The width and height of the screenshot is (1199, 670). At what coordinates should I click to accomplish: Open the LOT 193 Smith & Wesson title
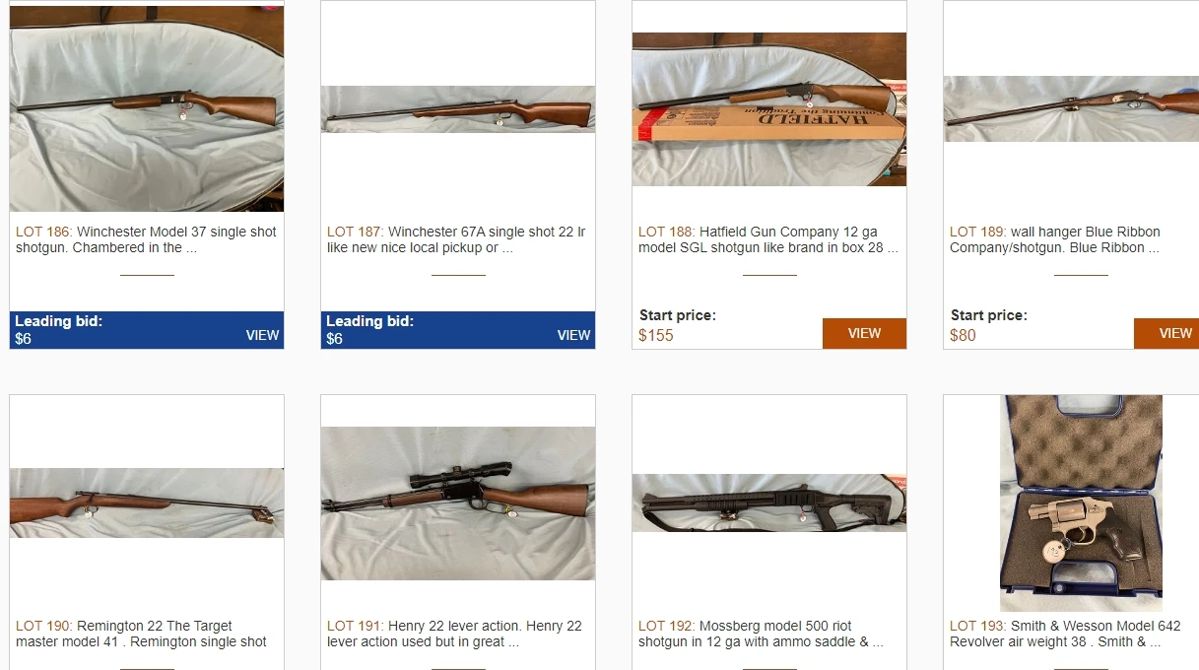click(x=1065, y=633)
